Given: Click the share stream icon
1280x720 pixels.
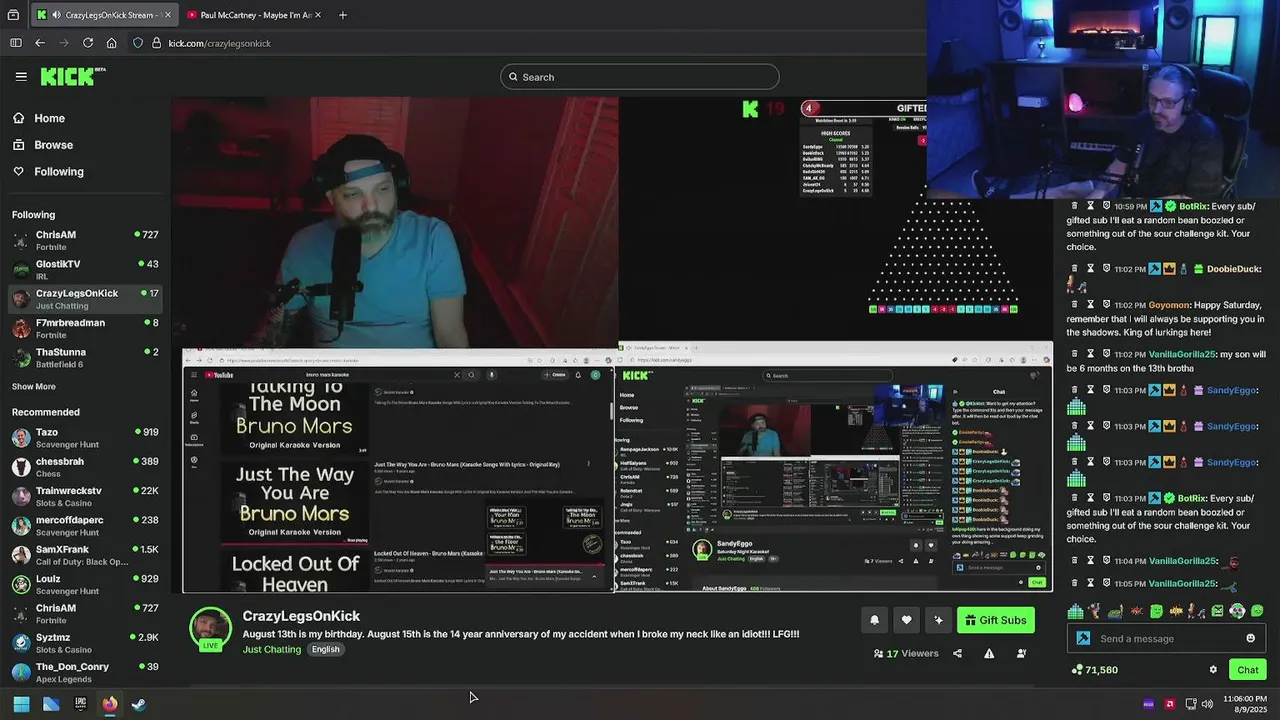Looking at the screenshot, I should [957, 653].
